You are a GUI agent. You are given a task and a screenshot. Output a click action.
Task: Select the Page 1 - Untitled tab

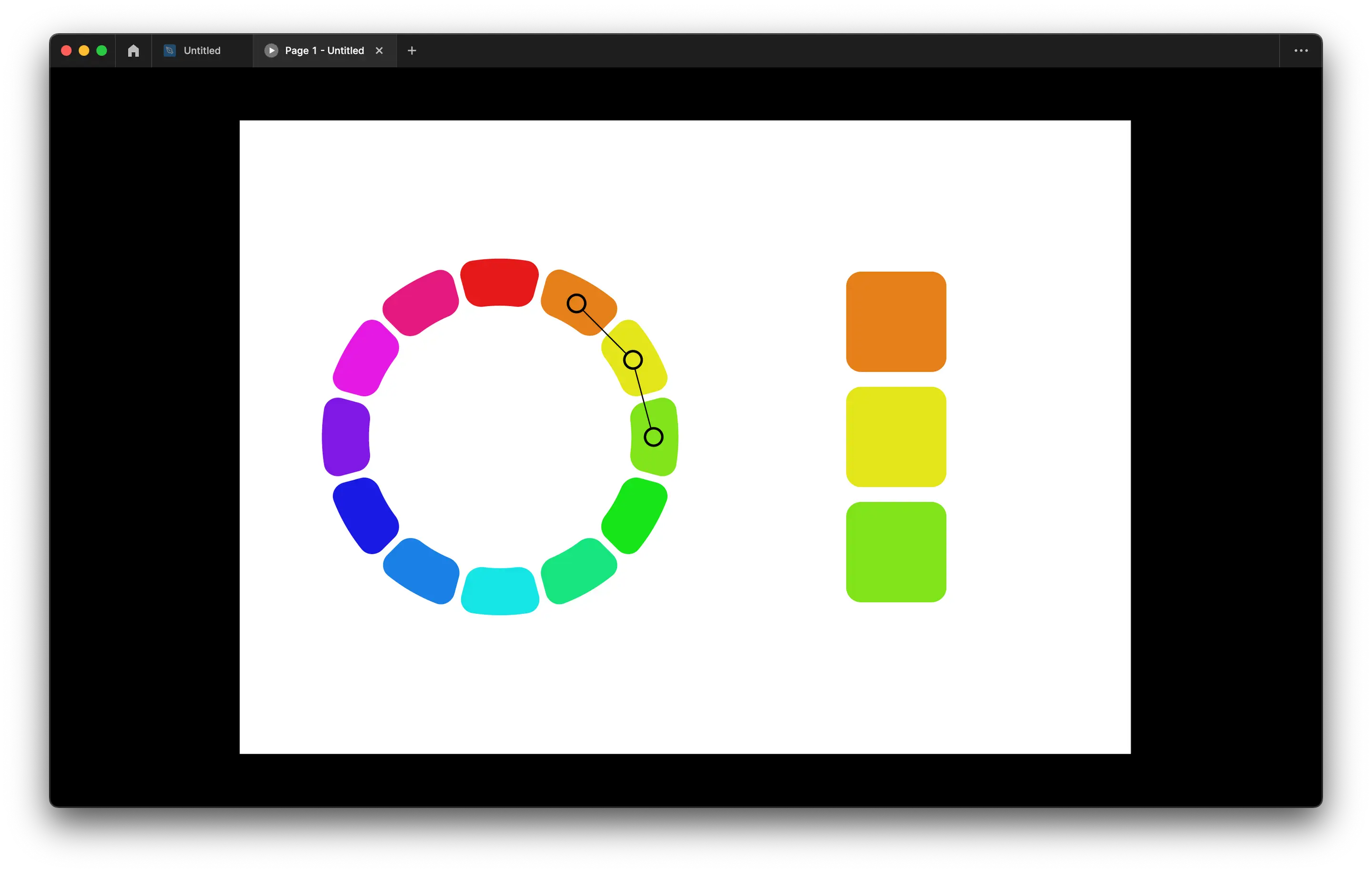324,51
